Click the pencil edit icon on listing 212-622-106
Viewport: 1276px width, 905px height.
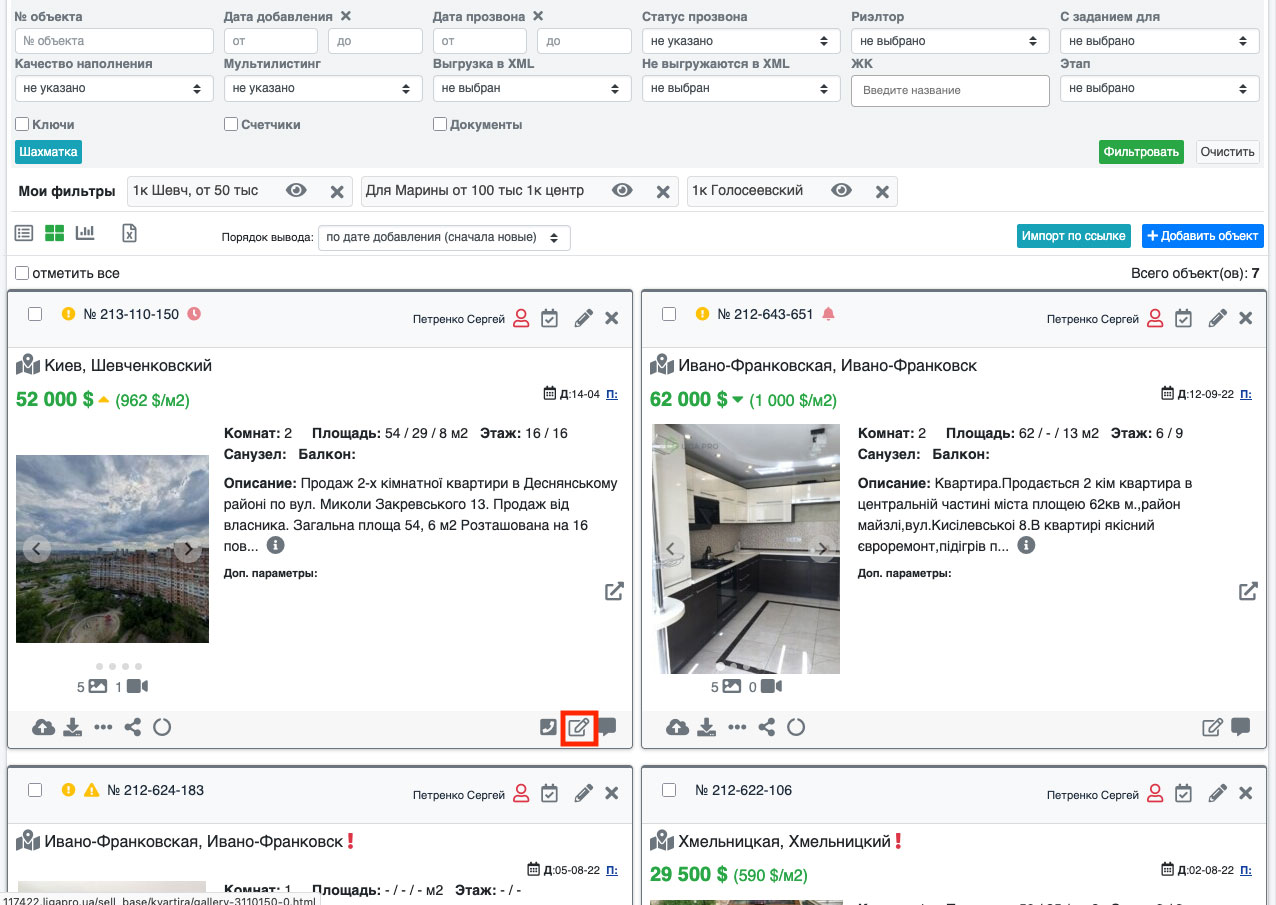1217,793
